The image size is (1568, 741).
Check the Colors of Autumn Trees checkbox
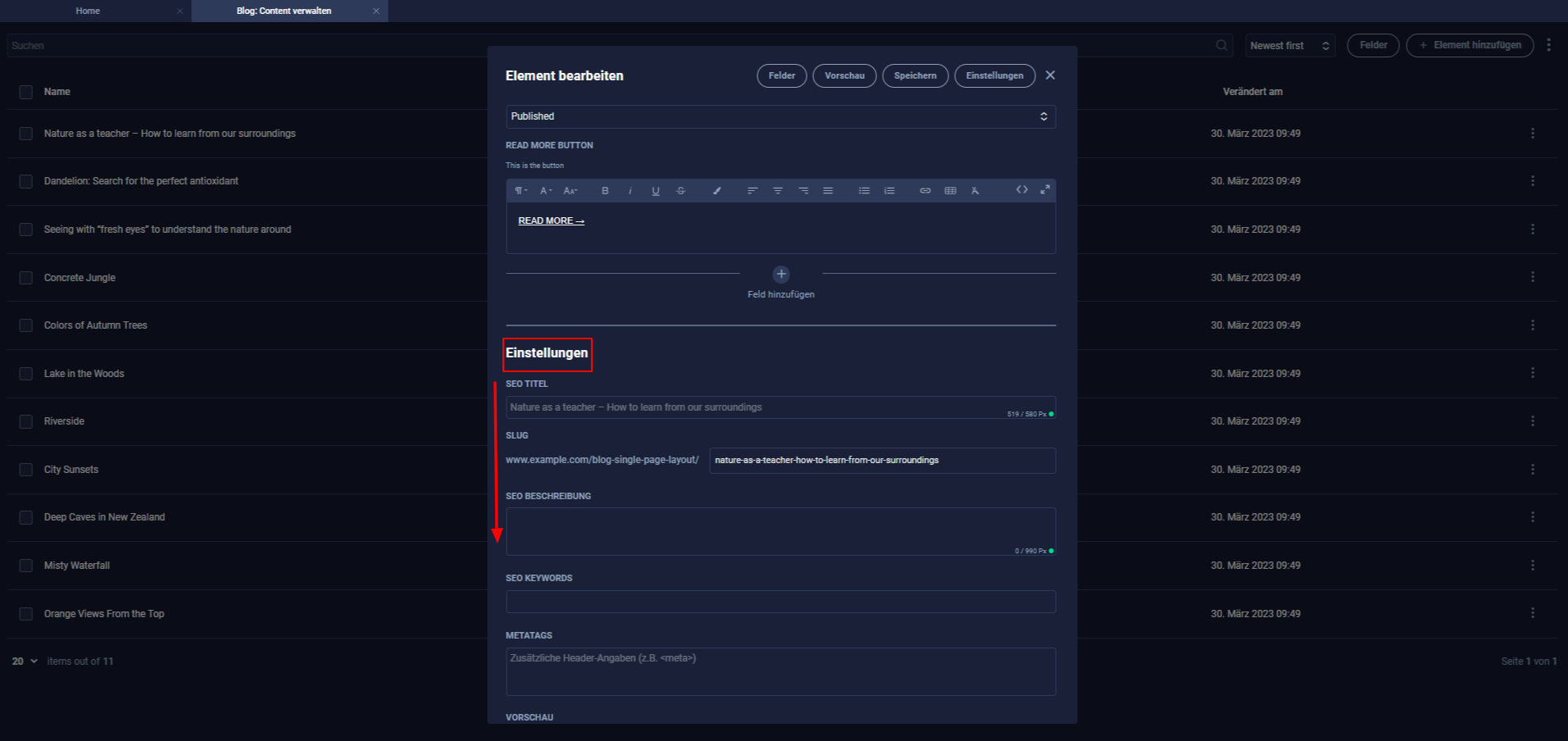pos(26,325)
